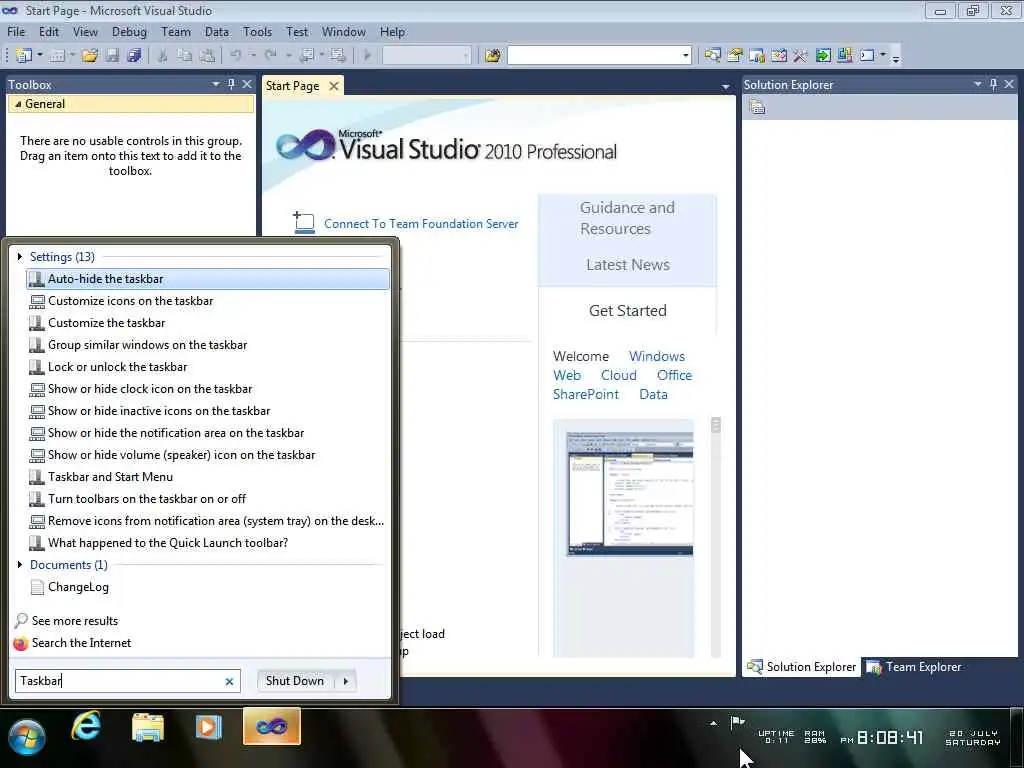The height and width of the screenshot is (768, 1024).
Task: Open the Properties Window toolbar icon
Action: click(735, 56)
